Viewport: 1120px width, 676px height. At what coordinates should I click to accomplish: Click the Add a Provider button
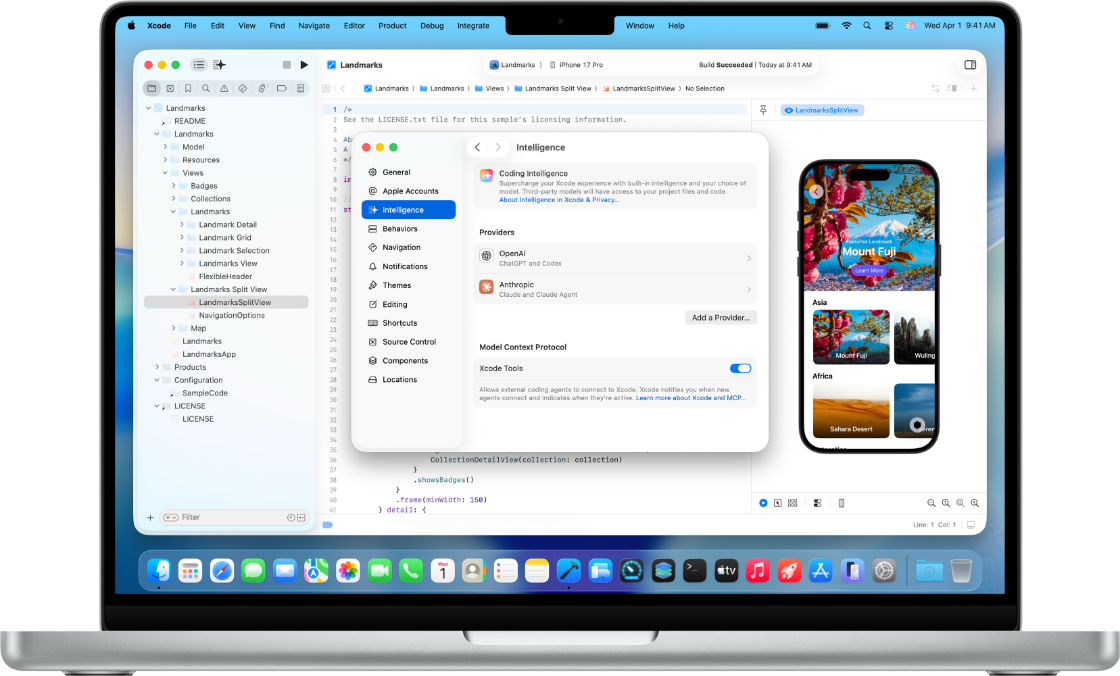coord(721,317)
